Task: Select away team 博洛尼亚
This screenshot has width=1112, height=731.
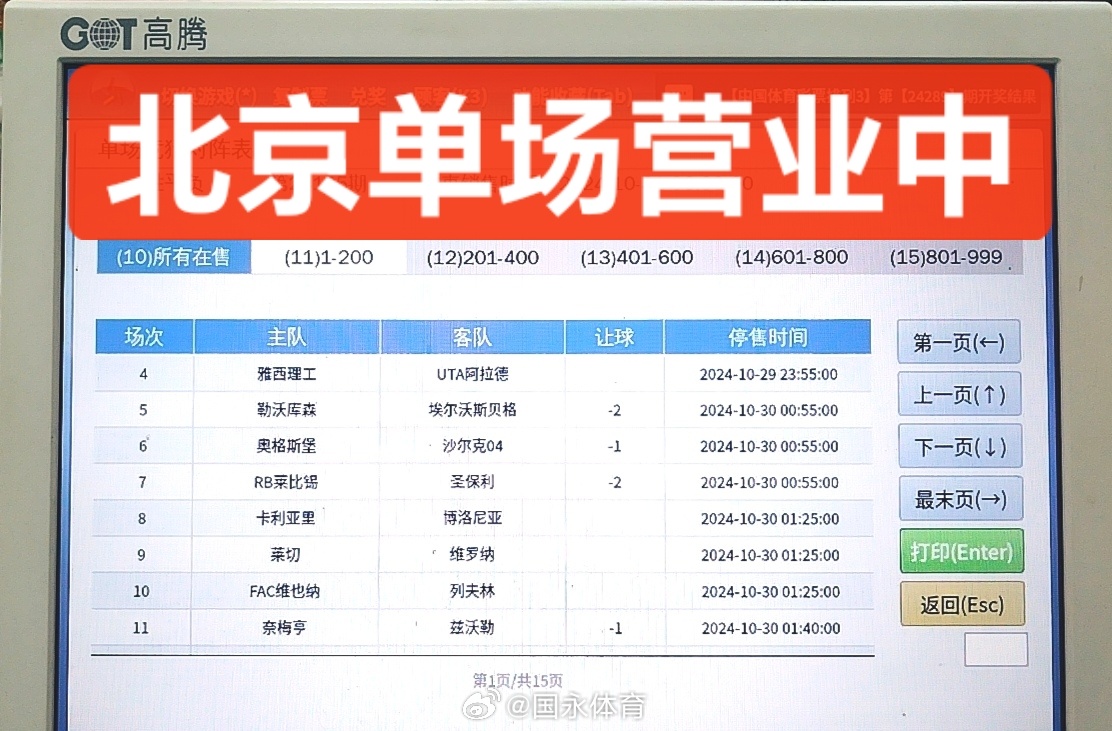Action: coord(472,518)
